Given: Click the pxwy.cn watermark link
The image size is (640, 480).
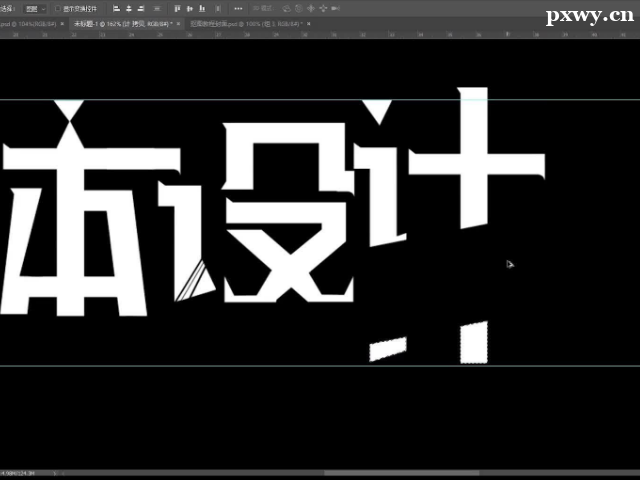Looking at the screenshot, I should 586,17.
